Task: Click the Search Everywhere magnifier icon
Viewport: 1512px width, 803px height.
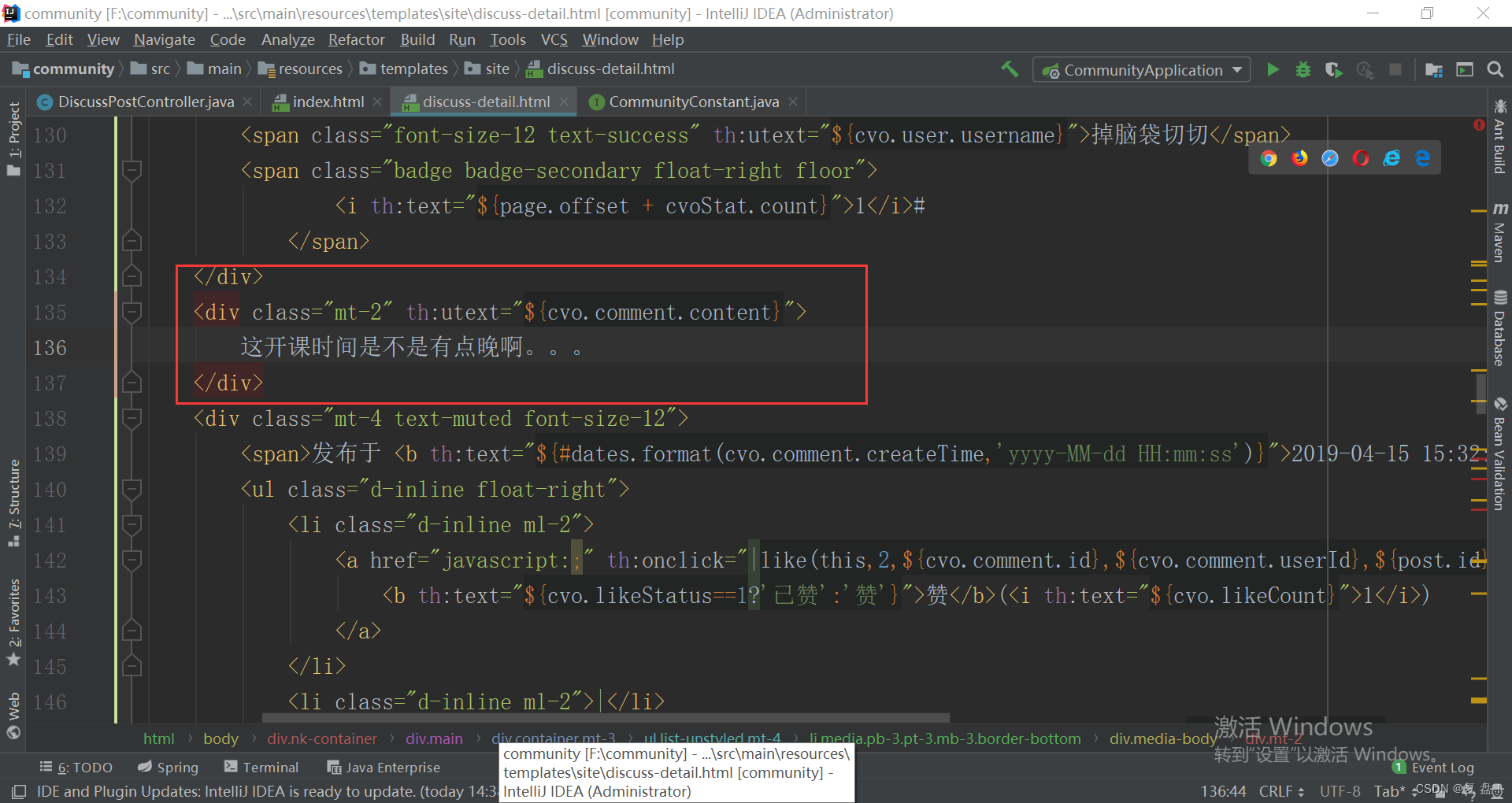Action: 1495,69
